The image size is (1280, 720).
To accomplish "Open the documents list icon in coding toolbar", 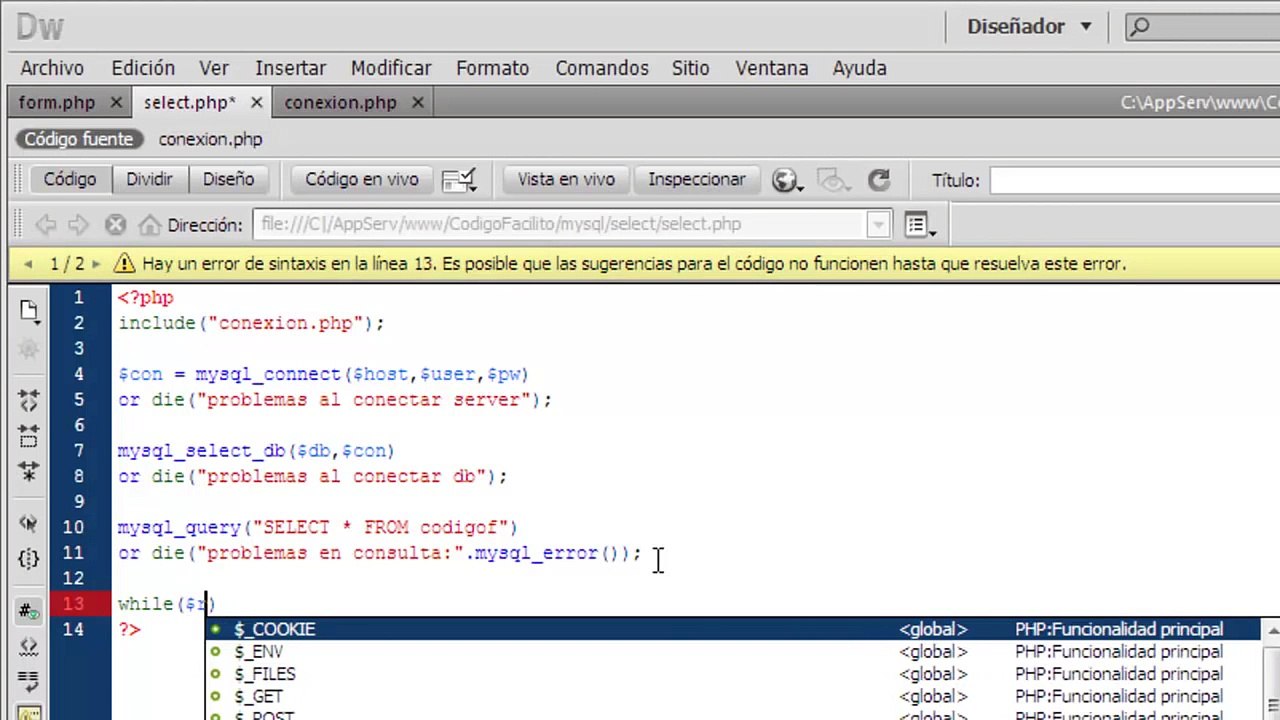I will click(28, 311).
